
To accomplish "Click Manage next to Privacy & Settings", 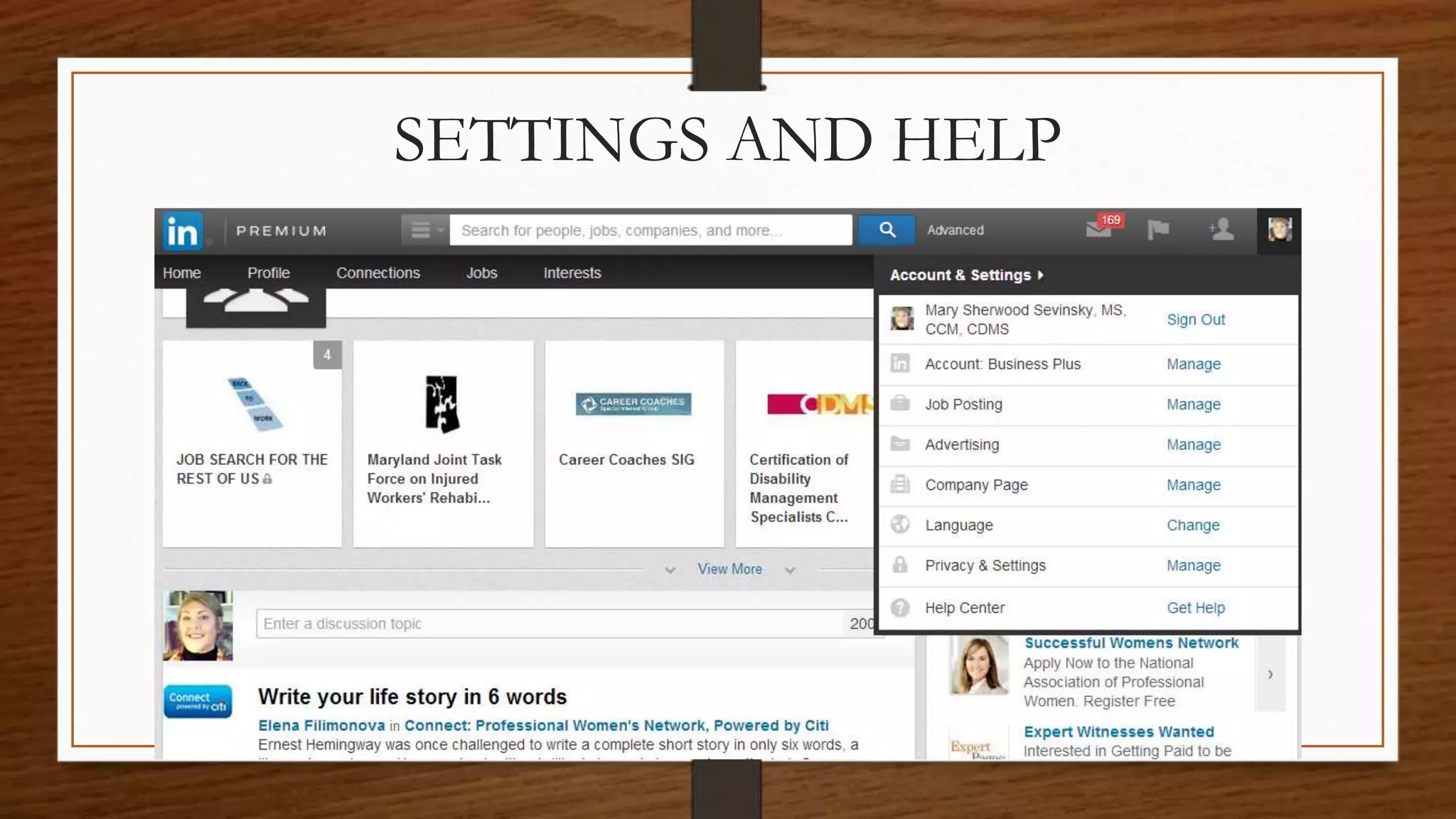I will [x=1193, y=566].
